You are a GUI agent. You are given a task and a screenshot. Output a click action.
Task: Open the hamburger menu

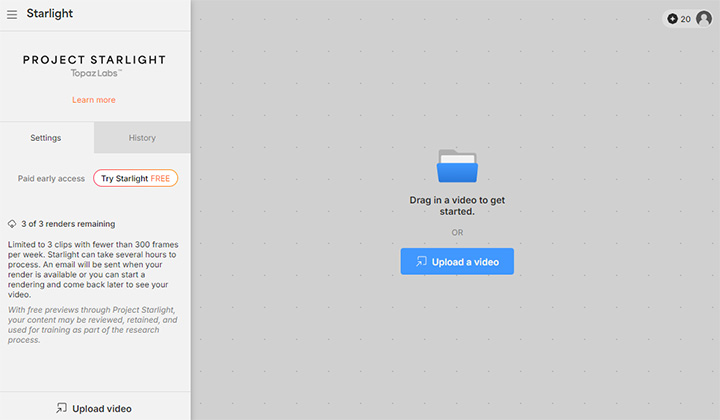[x=12, y=15]
